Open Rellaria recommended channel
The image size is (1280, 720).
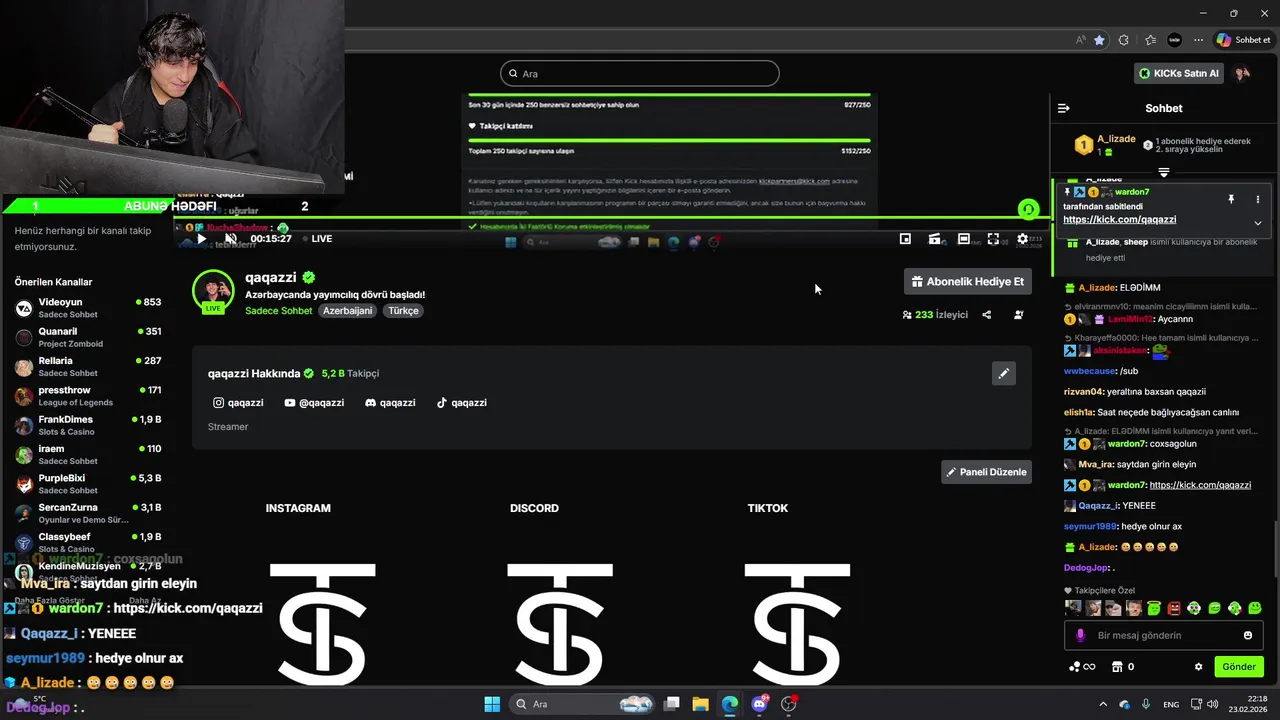(x=87, y=366)
